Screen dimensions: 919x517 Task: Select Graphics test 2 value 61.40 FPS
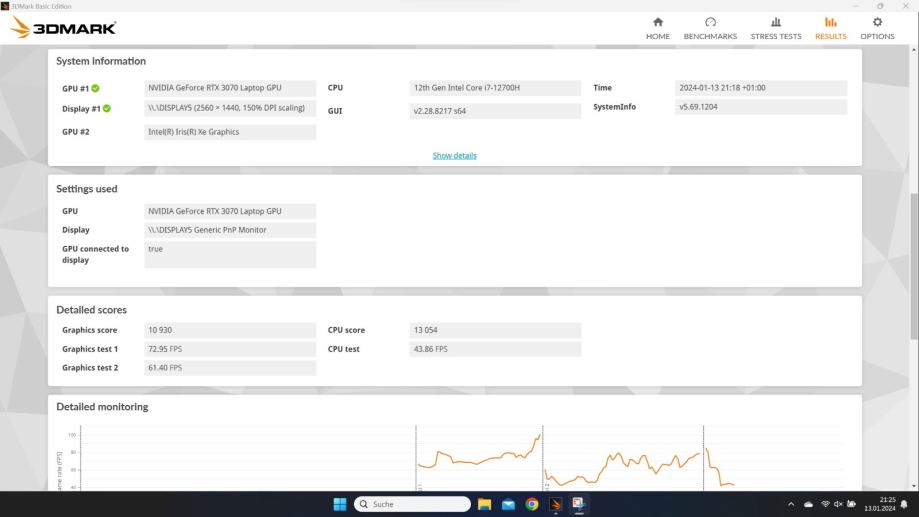230,368
